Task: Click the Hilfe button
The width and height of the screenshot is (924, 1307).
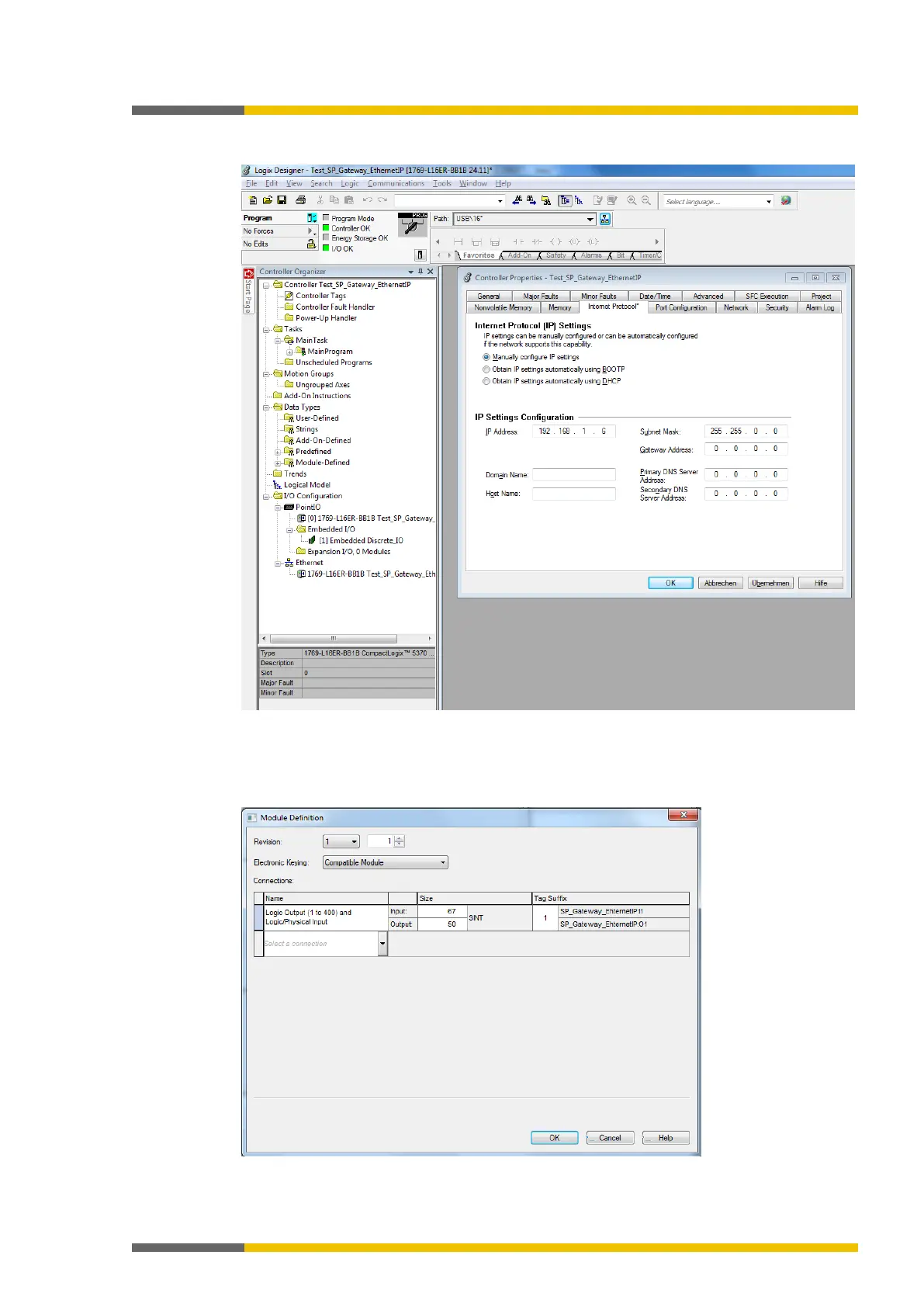Action: [x=821, y=583]
